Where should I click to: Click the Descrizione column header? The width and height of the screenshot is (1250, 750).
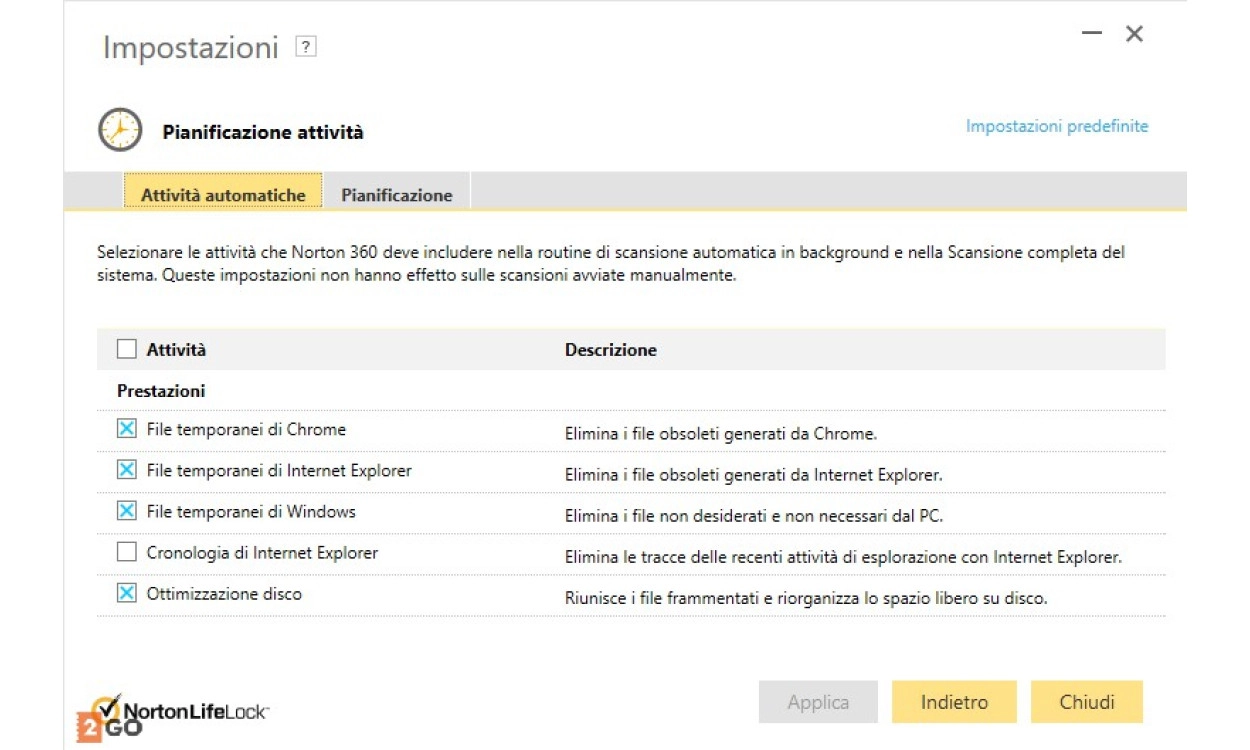[x=611, y=350]
